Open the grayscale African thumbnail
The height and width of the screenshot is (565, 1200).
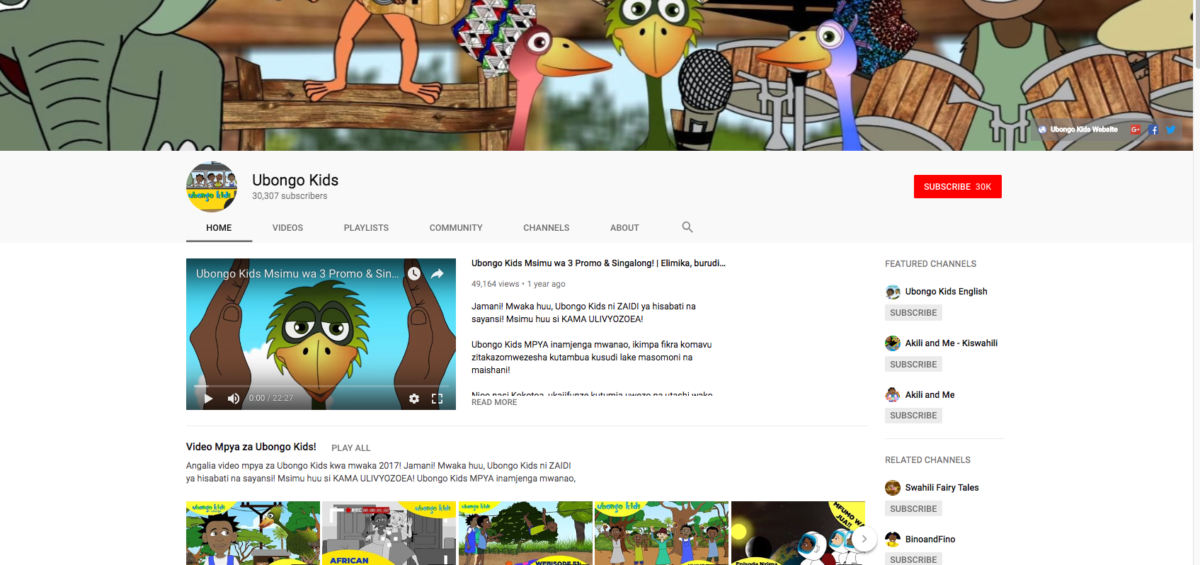click(389, 533)
